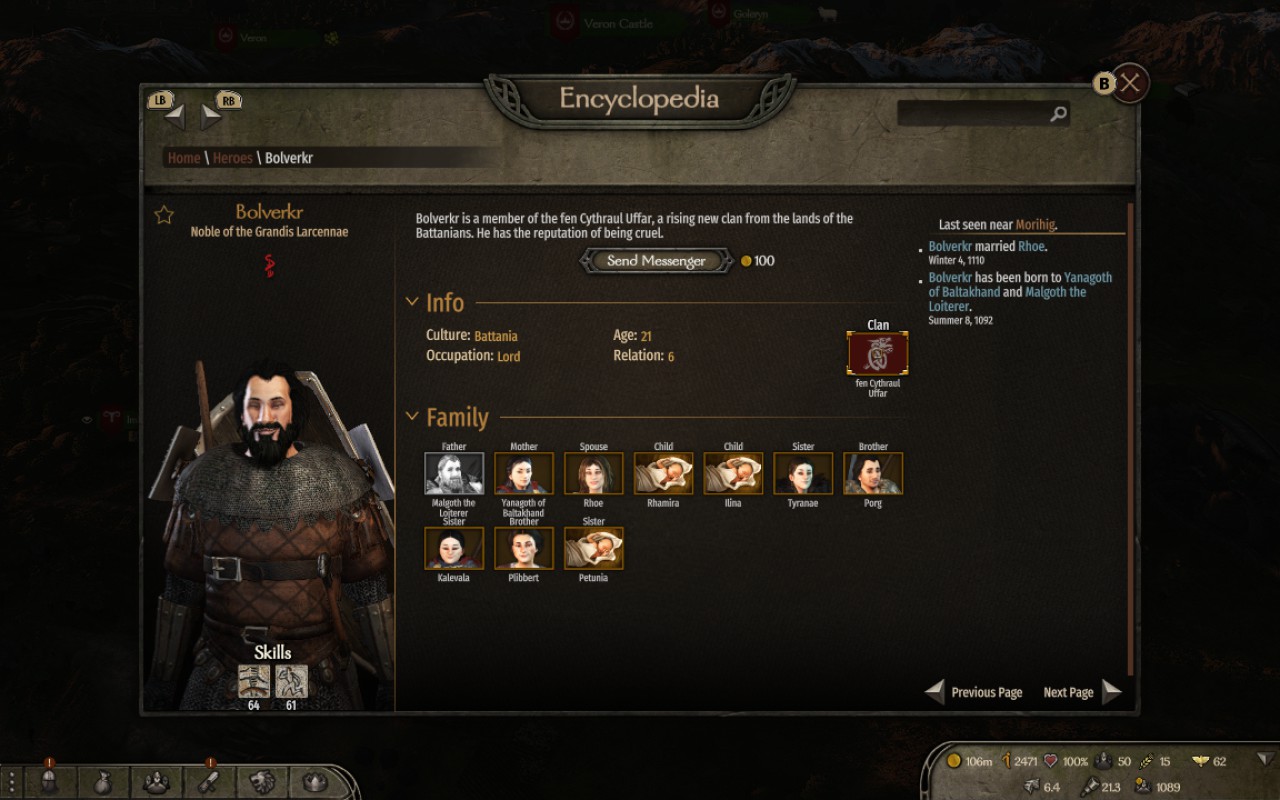The image size is (1280, 800).
Task: Click the first skill icon showing 64
Action: 254,681
